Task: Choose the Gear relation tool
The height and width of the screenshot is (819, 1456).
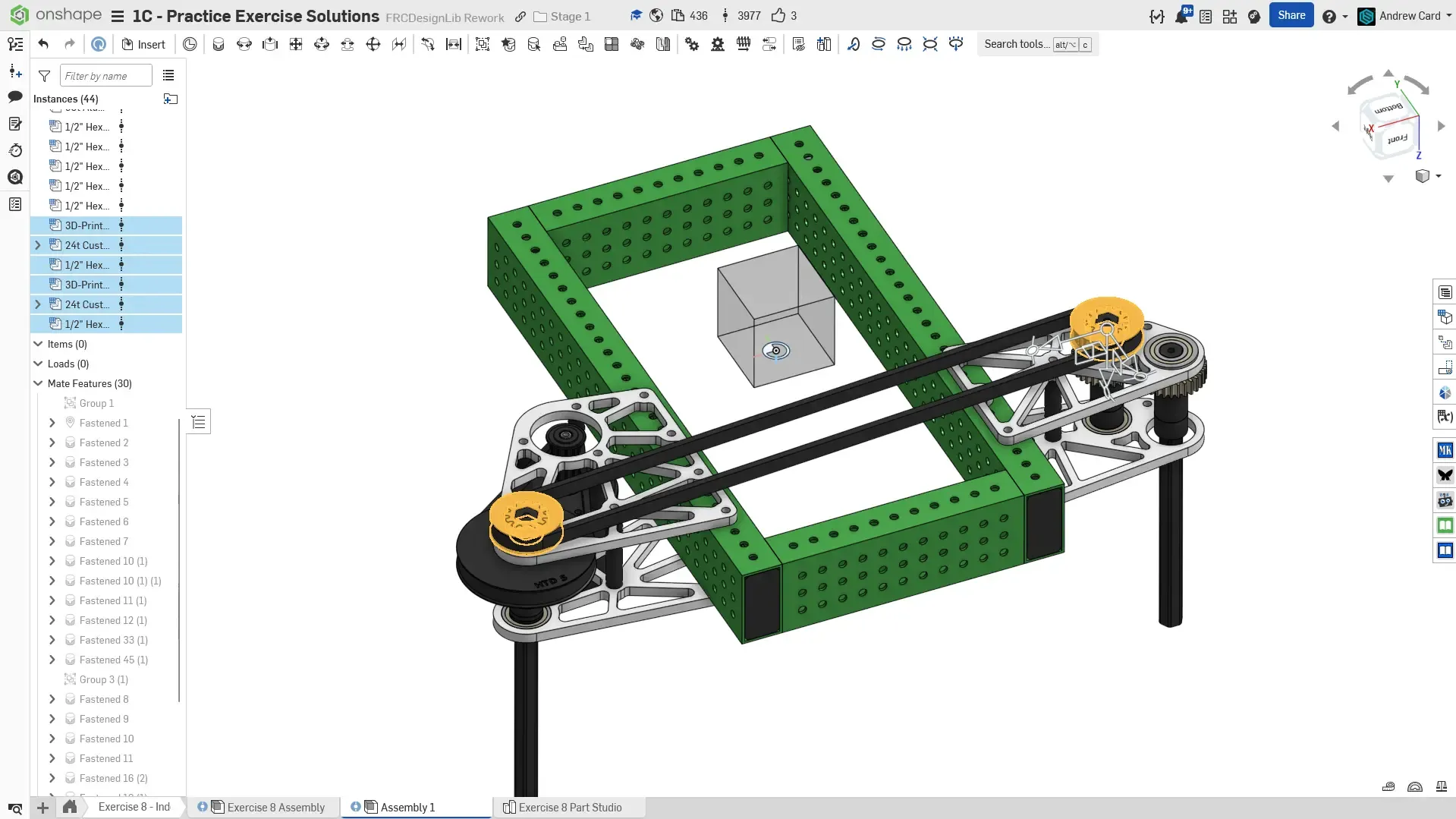Action: 692,44
